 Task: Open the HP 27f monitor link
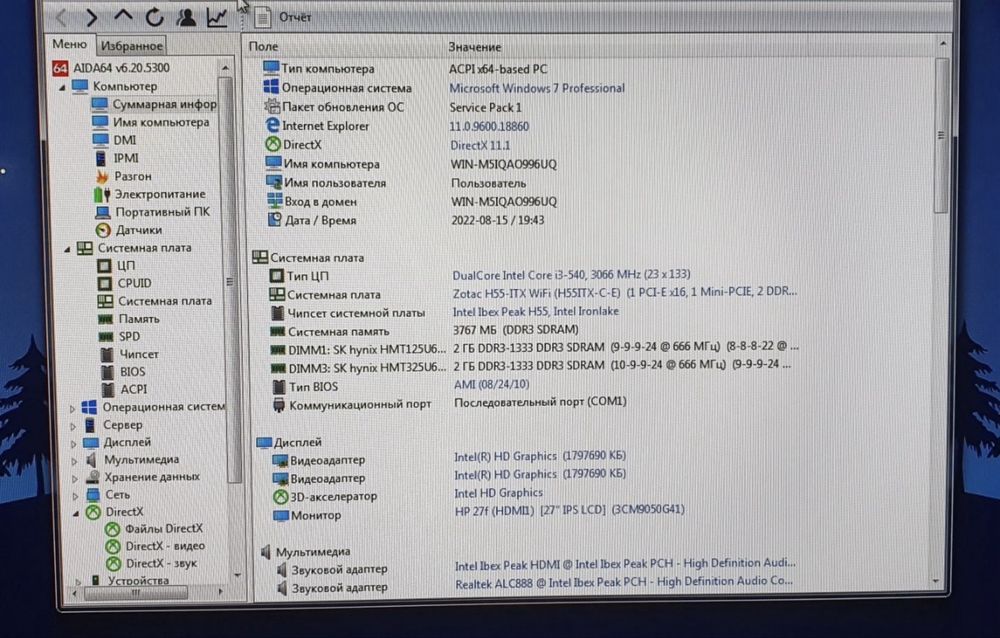570,510
